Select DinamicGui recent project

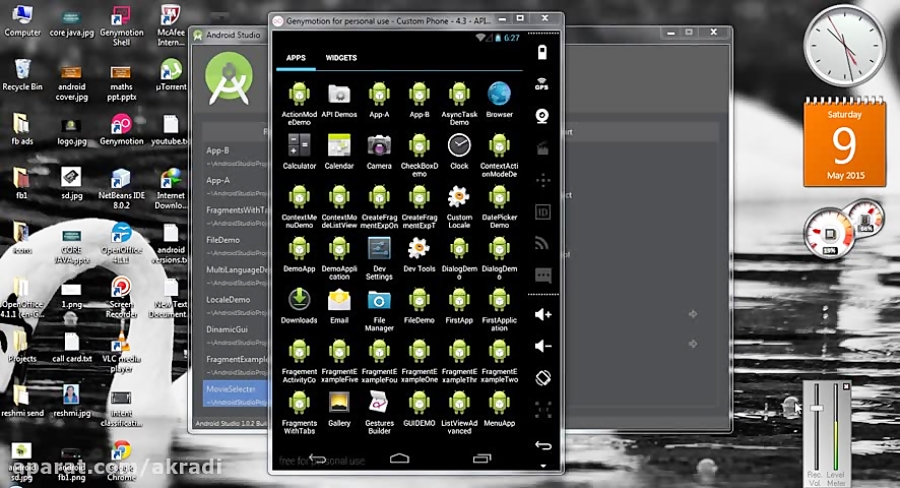point(235,335)
